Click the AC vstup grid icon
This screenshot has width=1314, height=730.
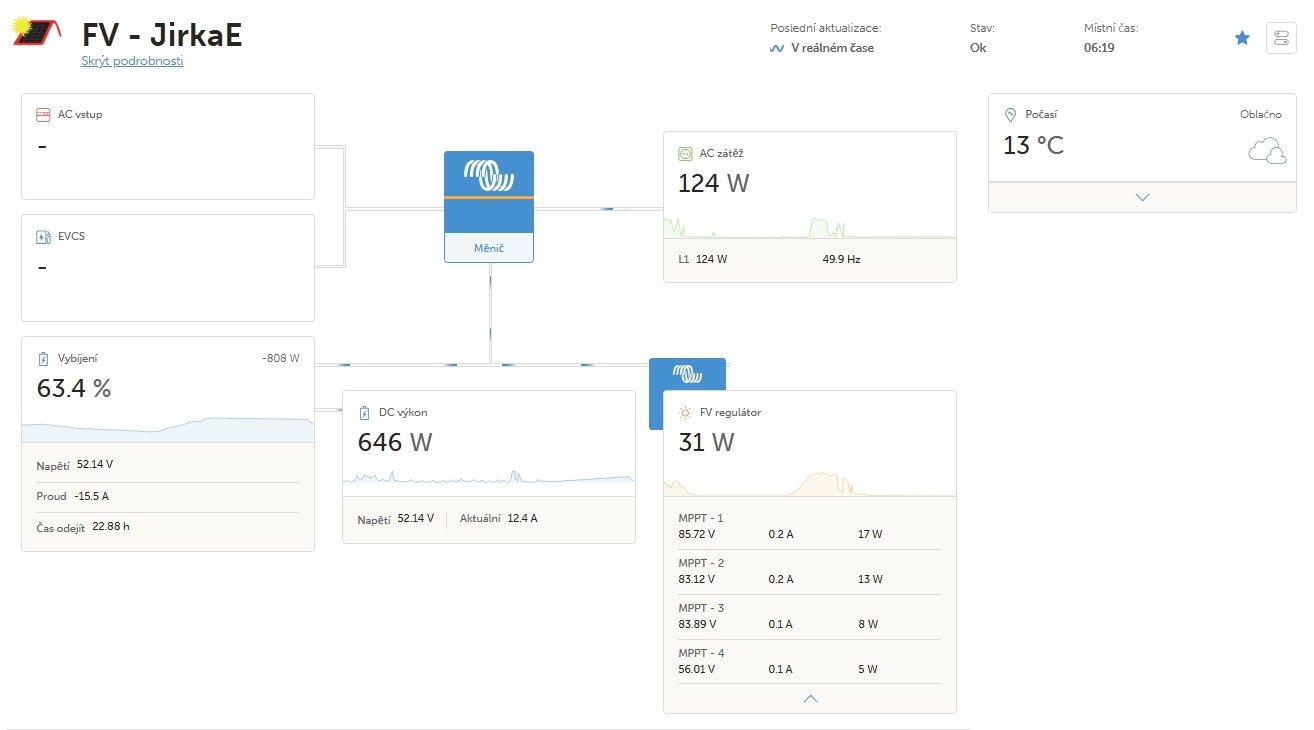pyautogui.click(x=43, y=115)
